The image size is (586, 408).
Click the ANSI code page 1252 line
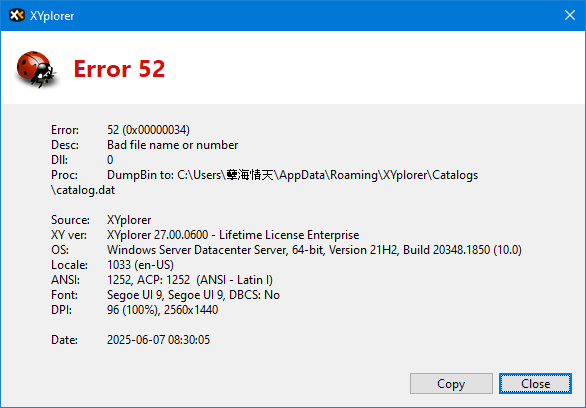190,280
